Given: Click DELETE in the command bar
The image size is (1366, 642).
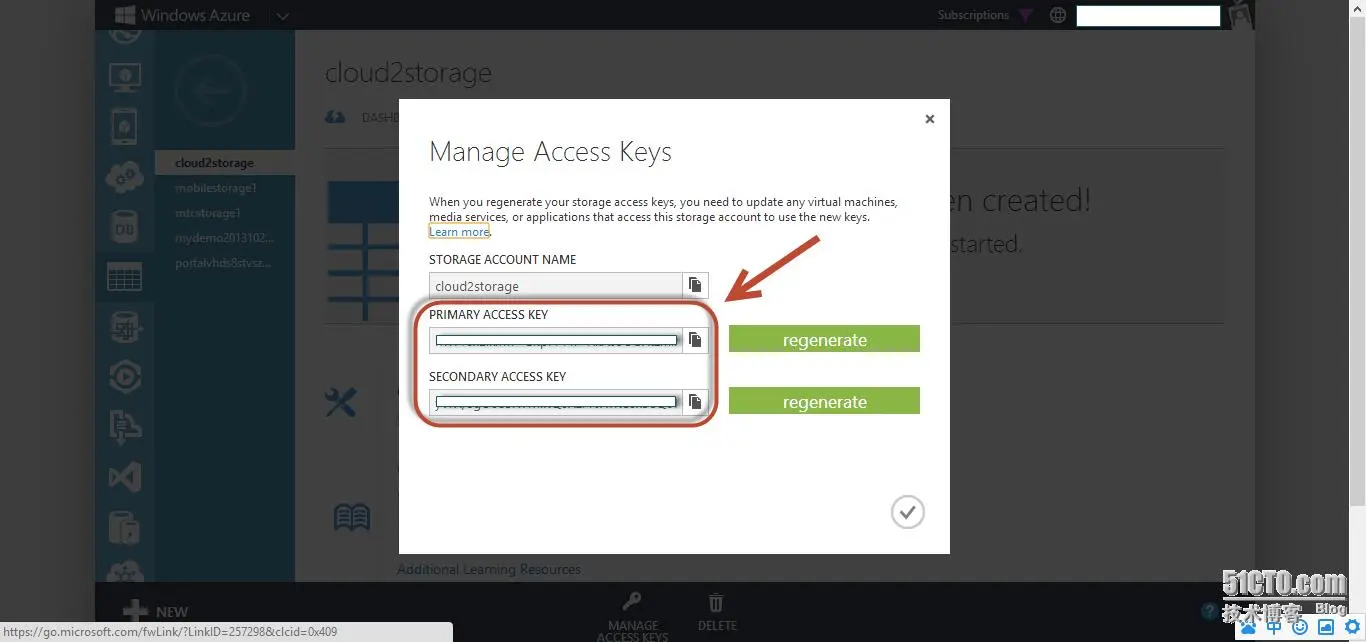Looking at the screenshot, I should point(716,612).
